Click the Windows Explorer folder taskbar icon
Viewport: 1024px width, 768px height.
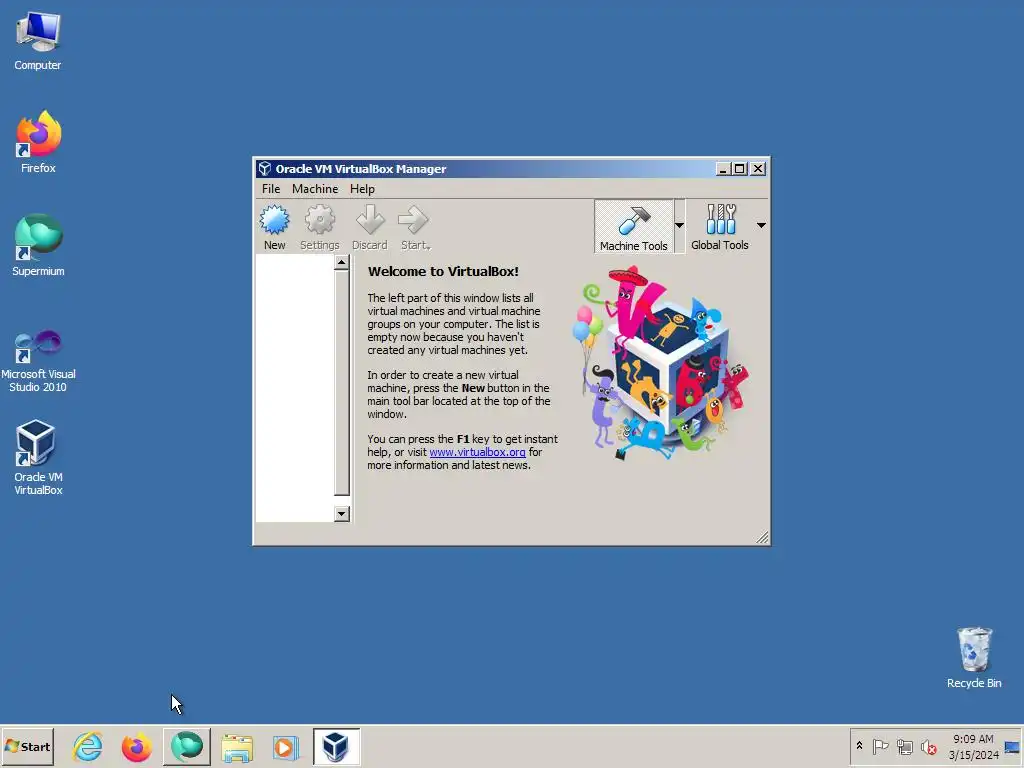pyautogui.click(x=237, y=746)
